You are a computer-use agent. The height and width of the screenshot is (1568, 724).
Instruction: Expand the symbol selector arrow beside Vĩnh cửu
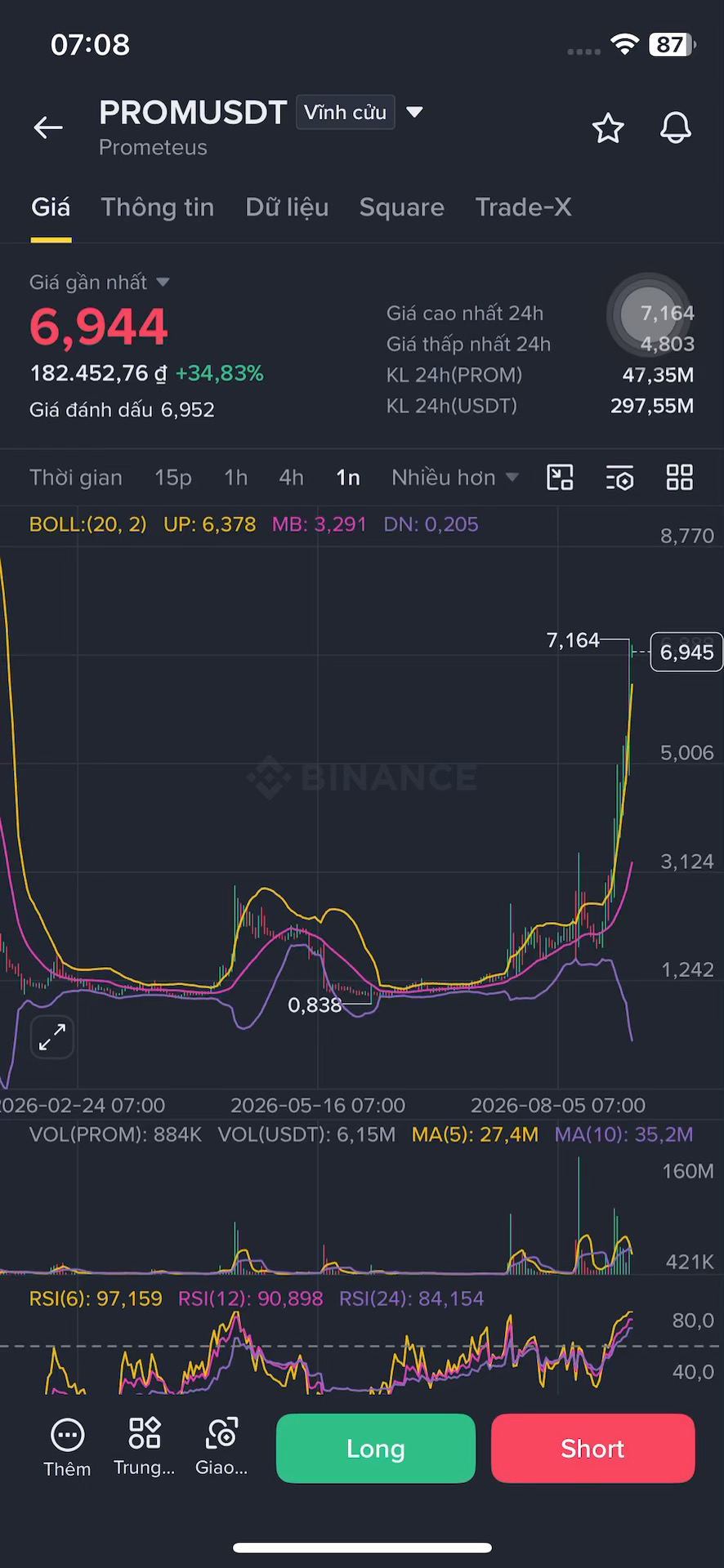pos(415,112)
